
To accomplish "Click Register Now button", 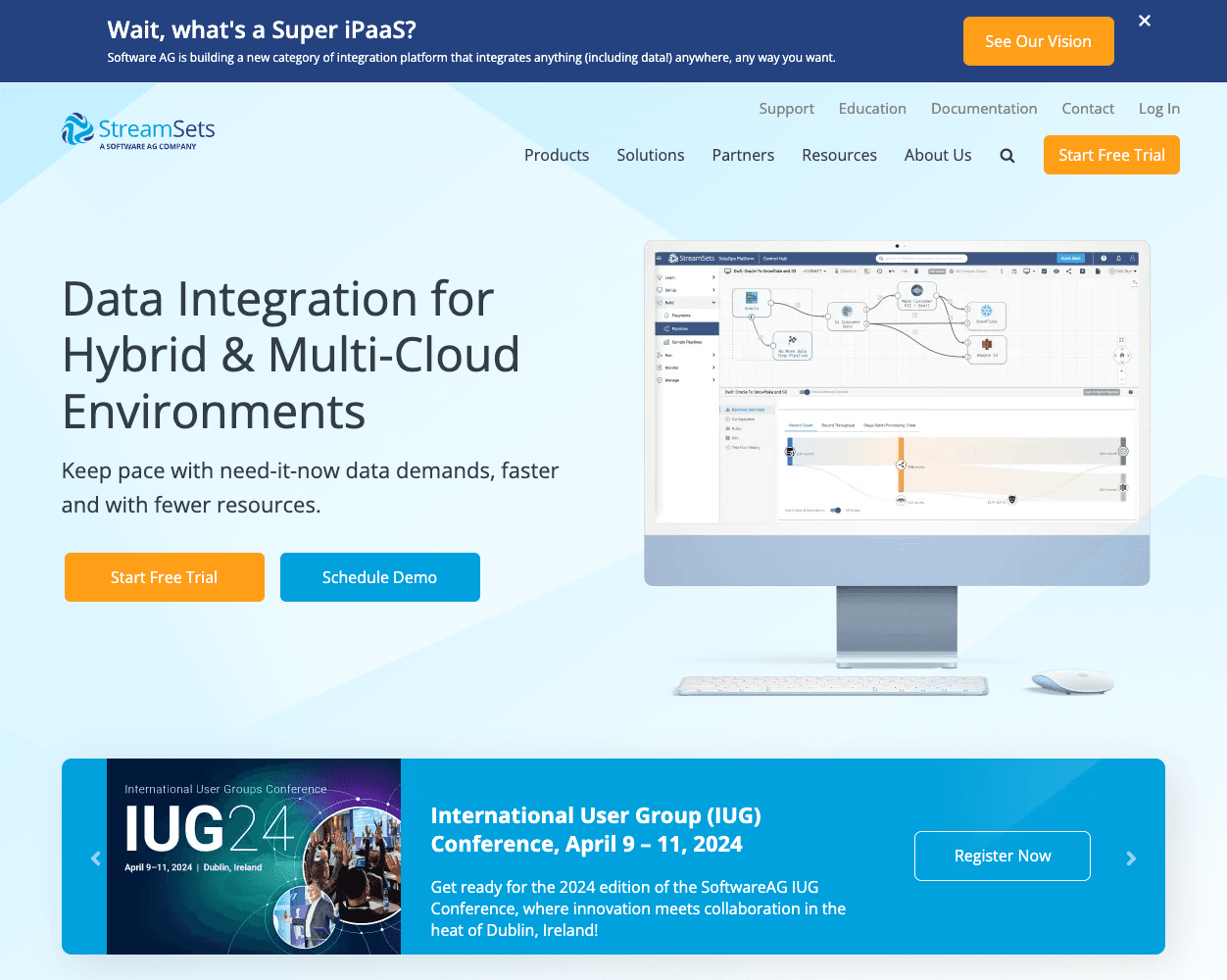I will 1003,857.
